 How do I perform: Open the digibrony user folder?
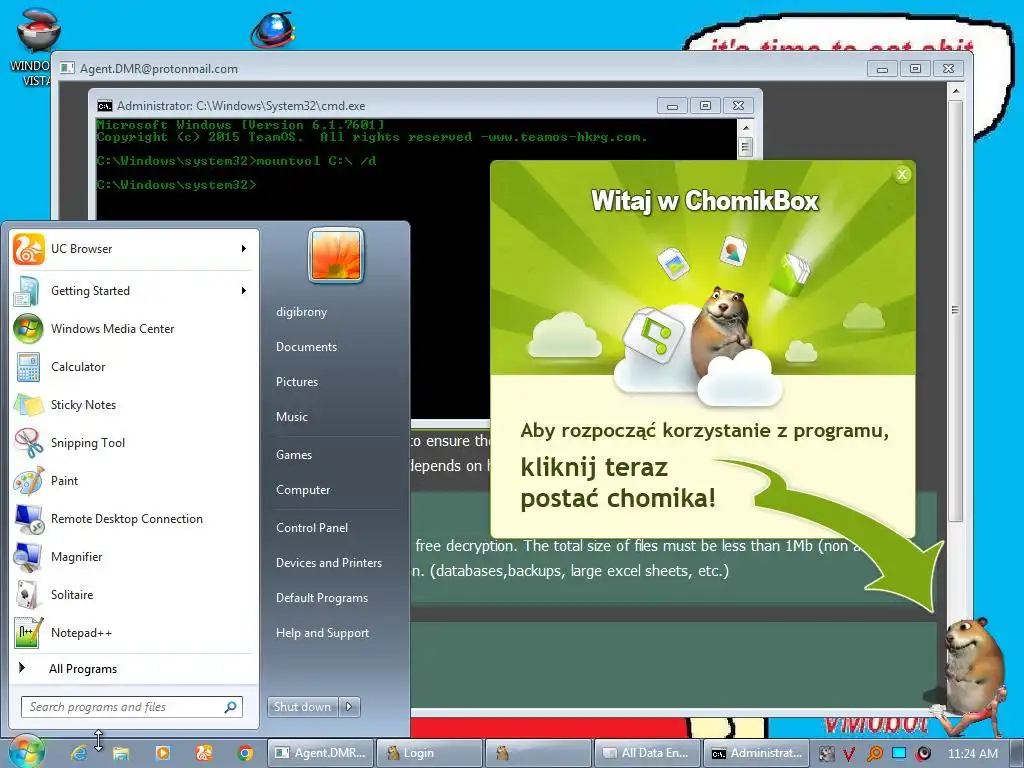pos(302,312)
